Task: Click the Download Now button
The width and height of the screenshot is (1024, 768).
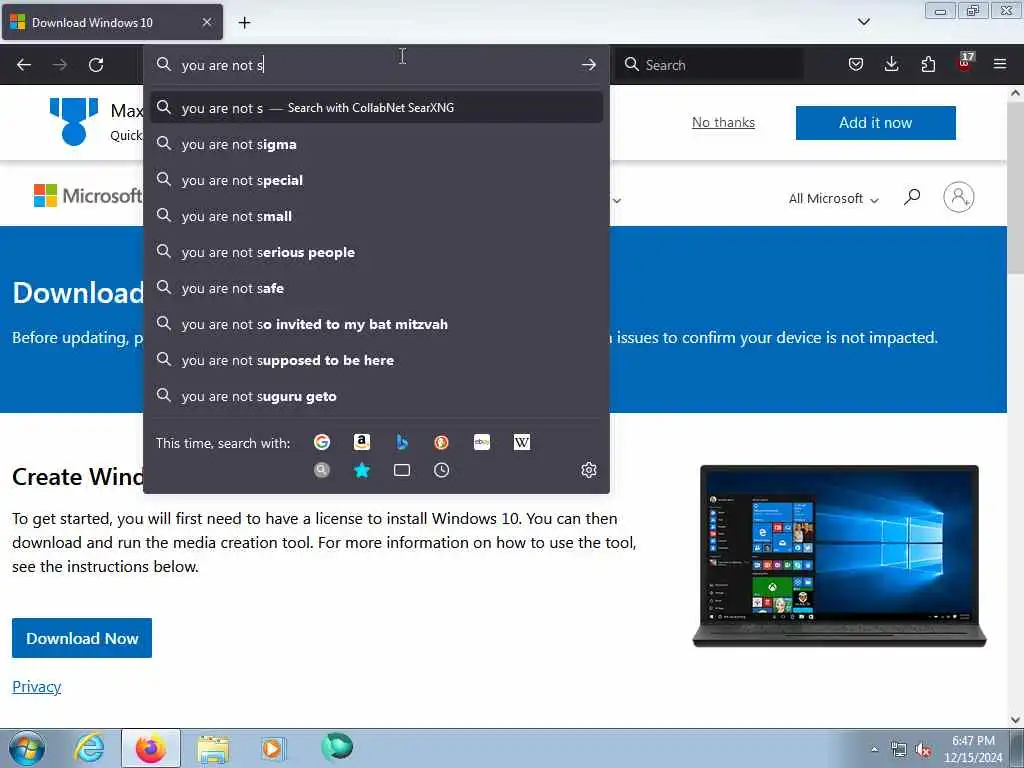Action: (x=82, y=638)
